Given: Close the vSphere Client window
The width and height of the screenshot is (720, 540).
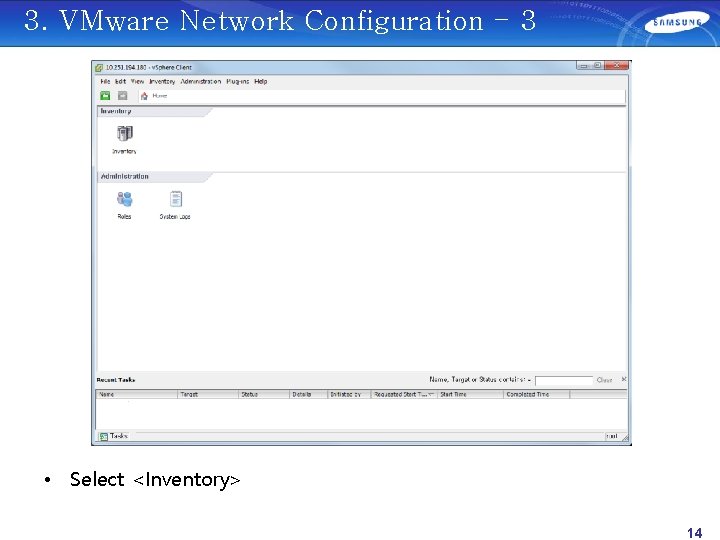Looking at the screenshot, I should 617,66.
